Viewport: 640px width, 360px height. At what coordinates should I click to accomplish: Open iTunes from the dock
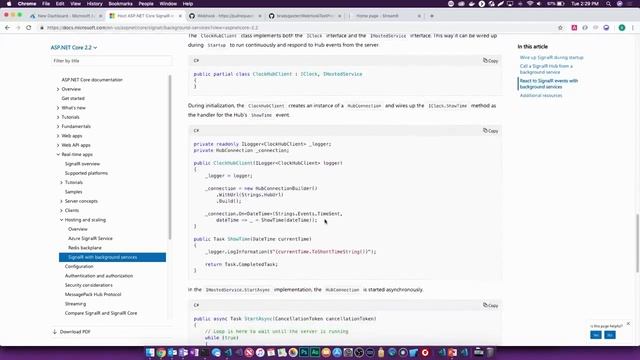[260, 352]
